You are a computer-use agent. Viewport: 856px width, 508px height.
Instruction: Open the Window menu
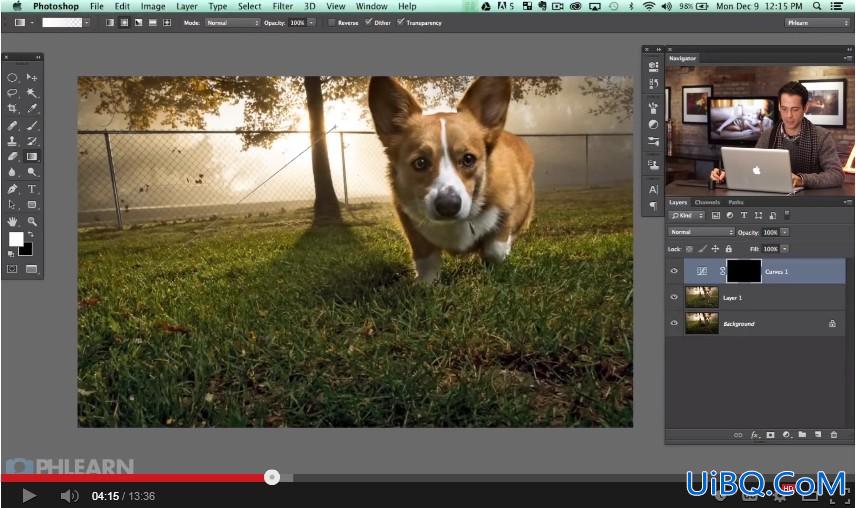[371, 6]
